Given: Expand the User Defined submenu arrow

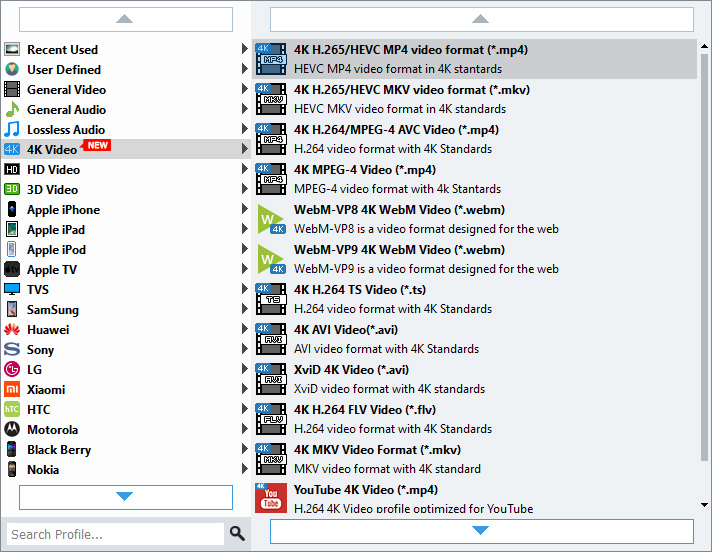Looking at the screenshot, I should pyautogui.click(x=244, y=69).
